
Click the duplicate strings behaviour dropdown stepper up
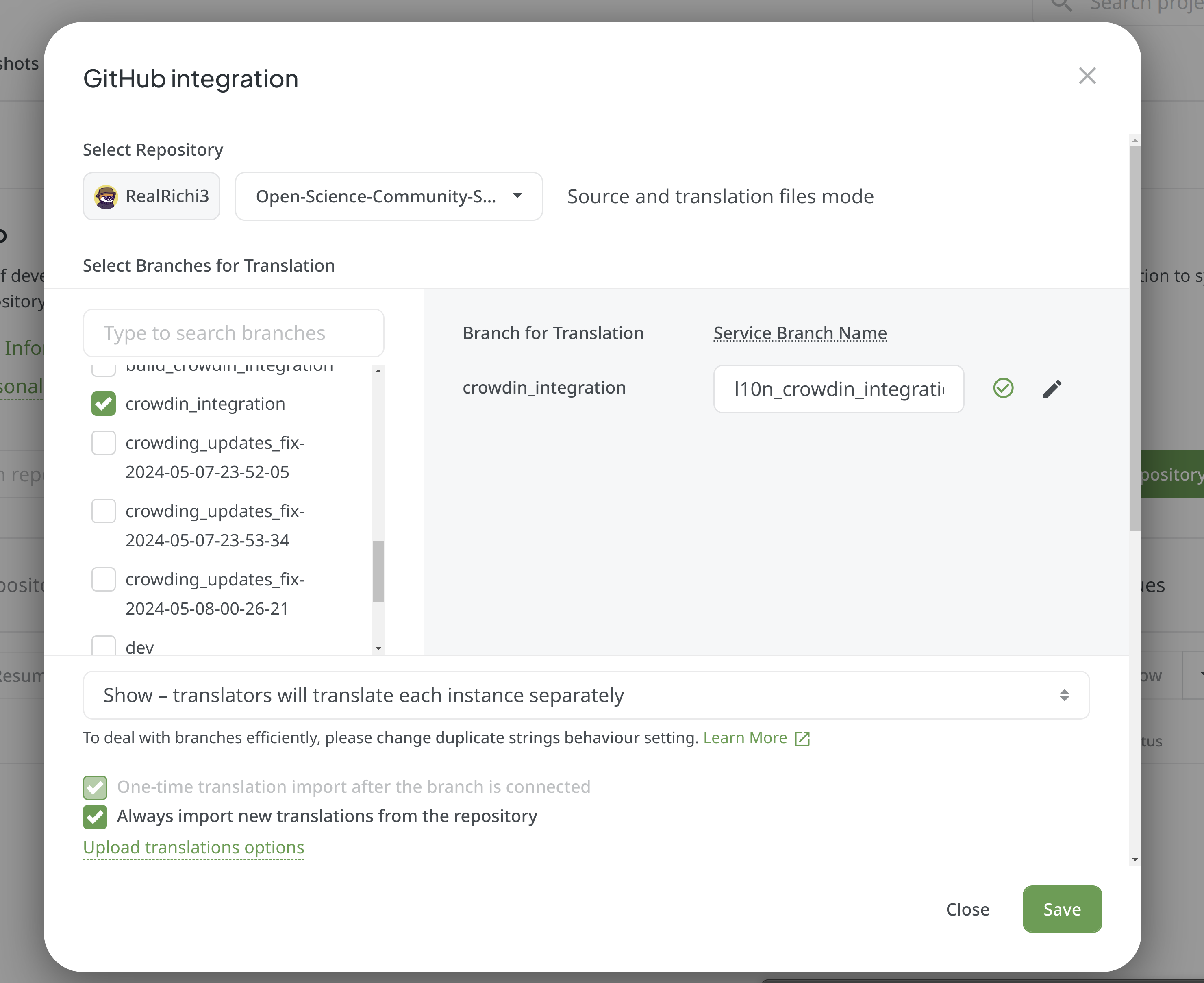pos(1064,690)
